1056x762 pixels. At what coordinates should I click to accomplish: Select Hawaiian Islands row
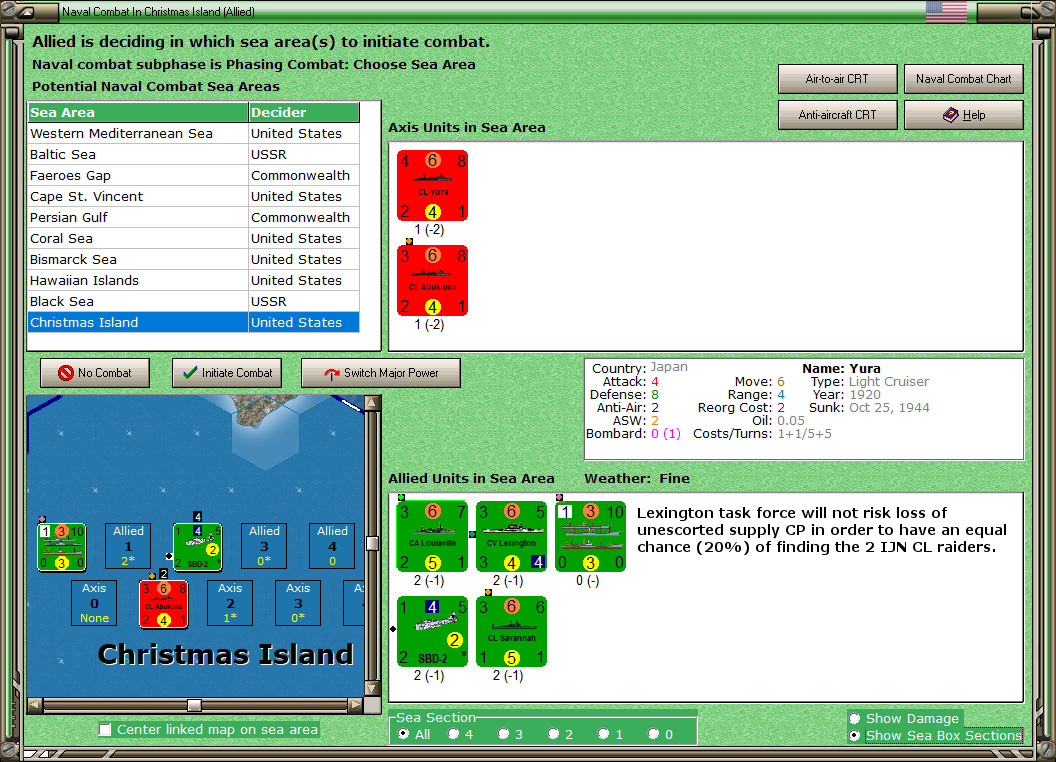click(x=194, y=280)
